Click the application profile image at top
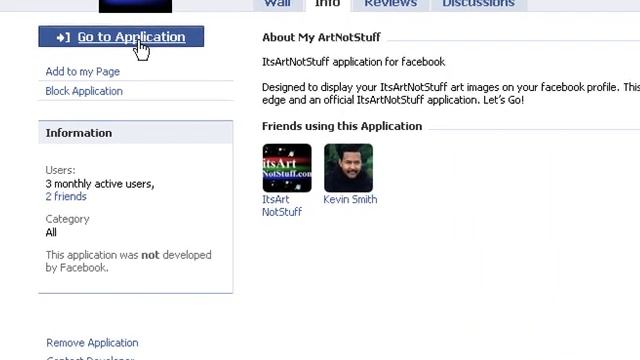 136,6
